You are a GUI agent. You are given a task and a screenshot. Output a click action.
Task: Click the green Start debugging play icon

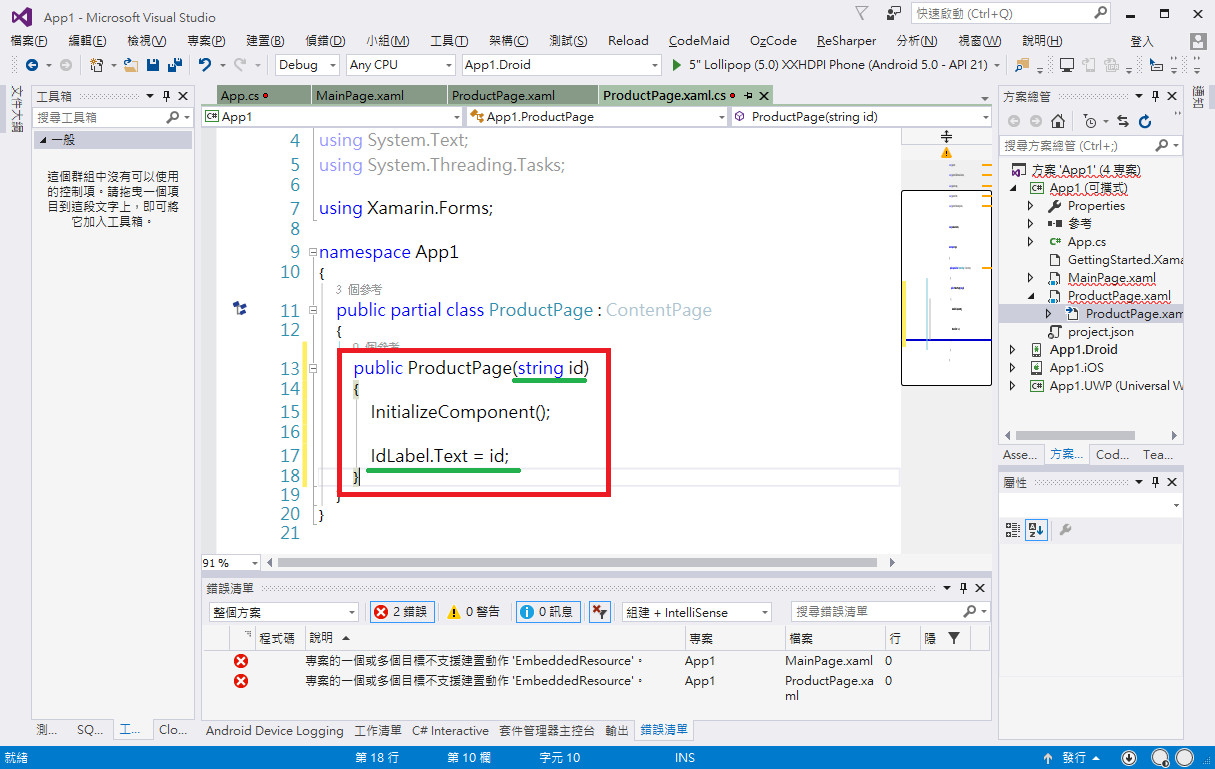(677, 65)
